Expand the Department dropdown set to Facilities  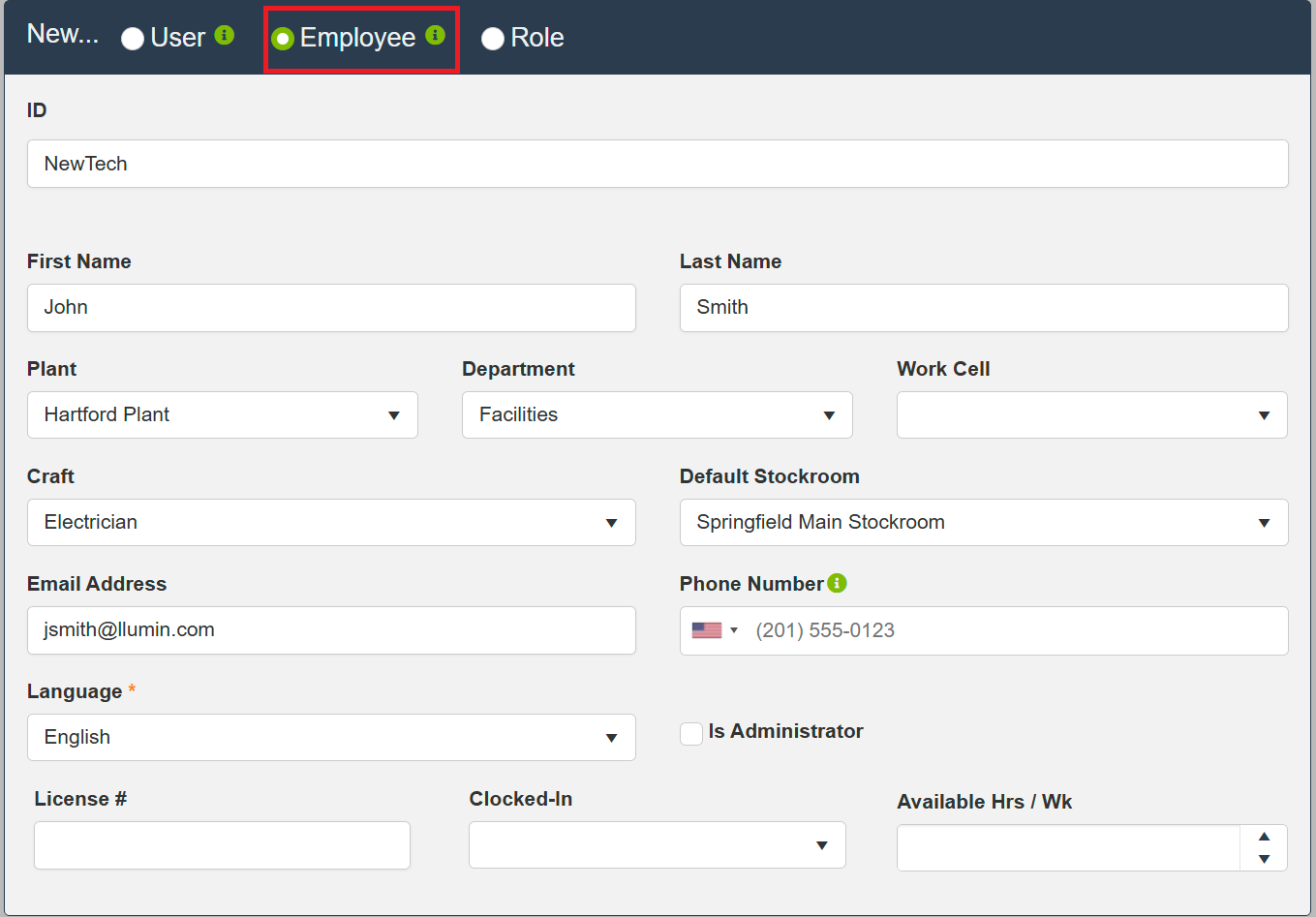click(657, 414)
